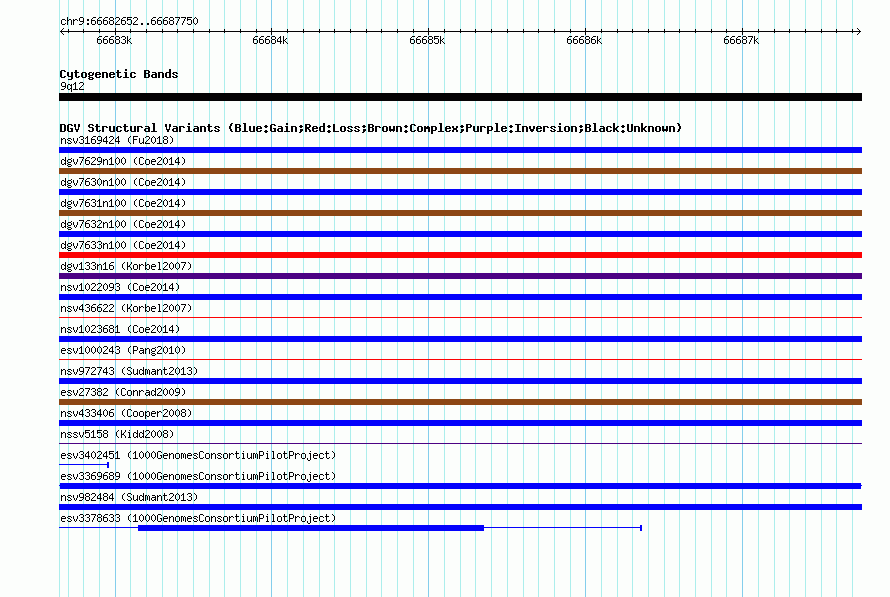Screen dimensions: 890x597
Task: Click the brown bar of dgv7631n100
Action: 460,213
